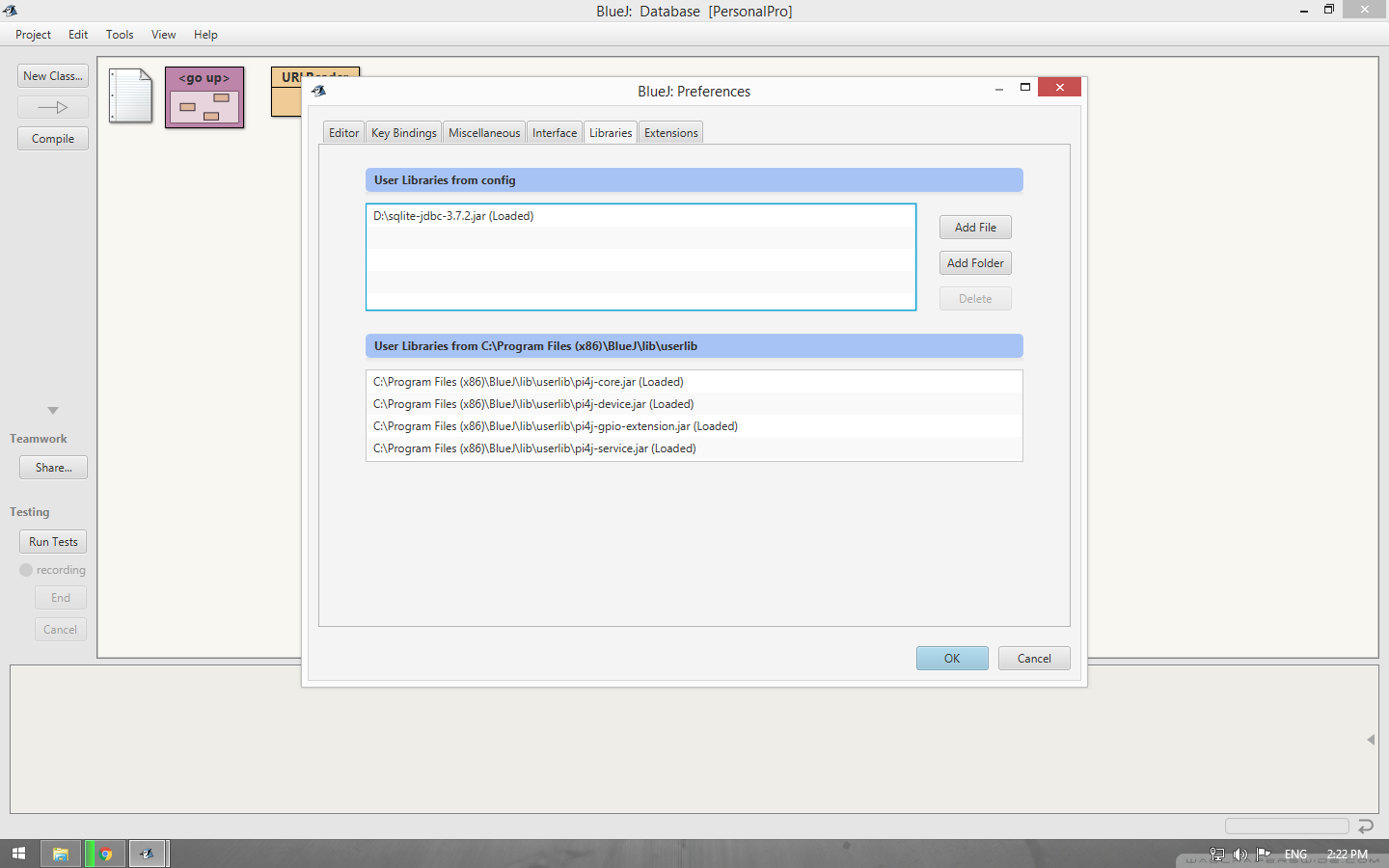Click the Teamwork Share button
The height and width of the screenshot is (868, 1389).
(53, 468)
